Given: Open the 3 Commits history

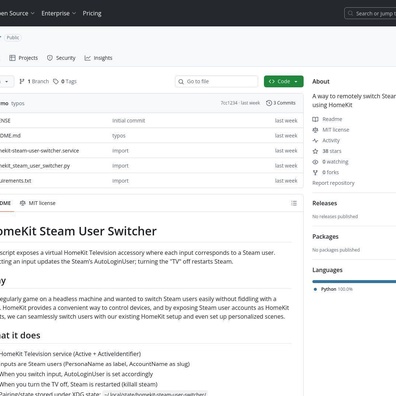Looking at the screenshot, I should point(281,103).
